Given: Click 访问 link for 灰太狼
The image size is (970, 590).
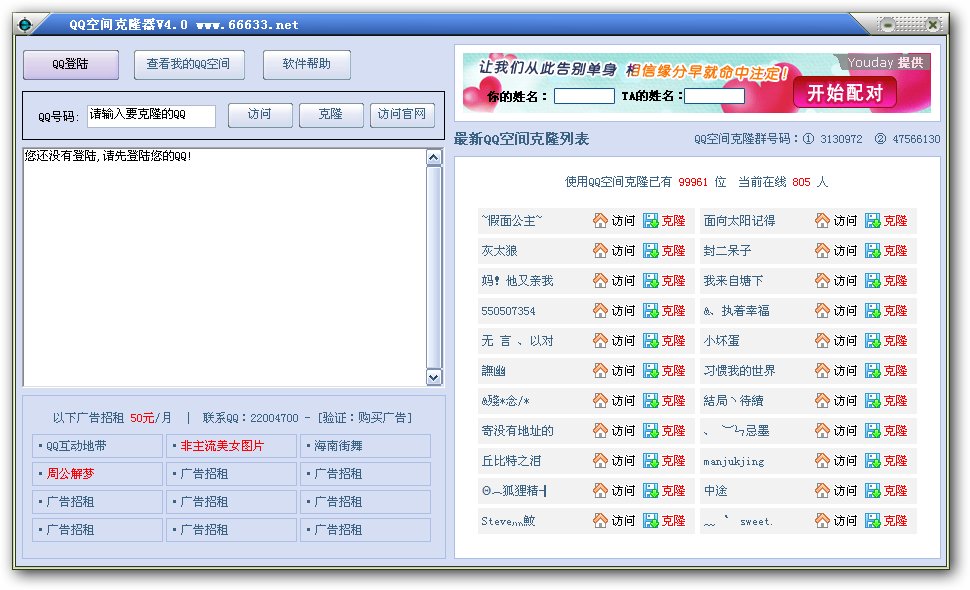Looking at the screenshot, I should point(623,250).
